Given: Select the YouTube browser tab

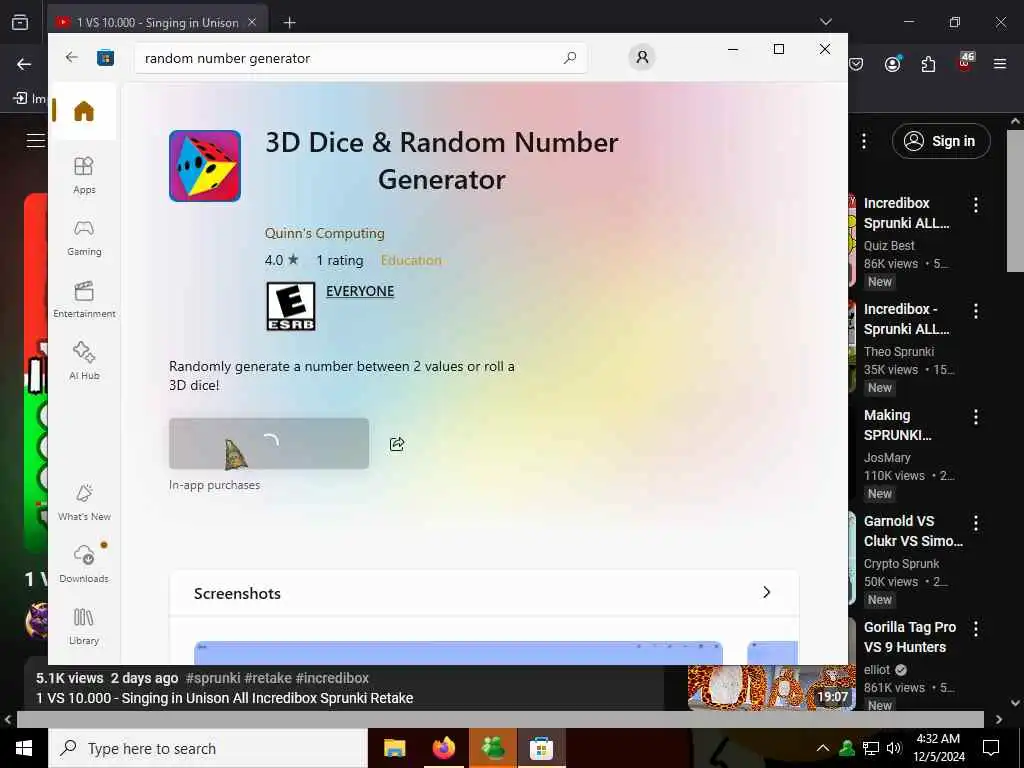Looking at the screenshot, I should [x=157, y=22].
